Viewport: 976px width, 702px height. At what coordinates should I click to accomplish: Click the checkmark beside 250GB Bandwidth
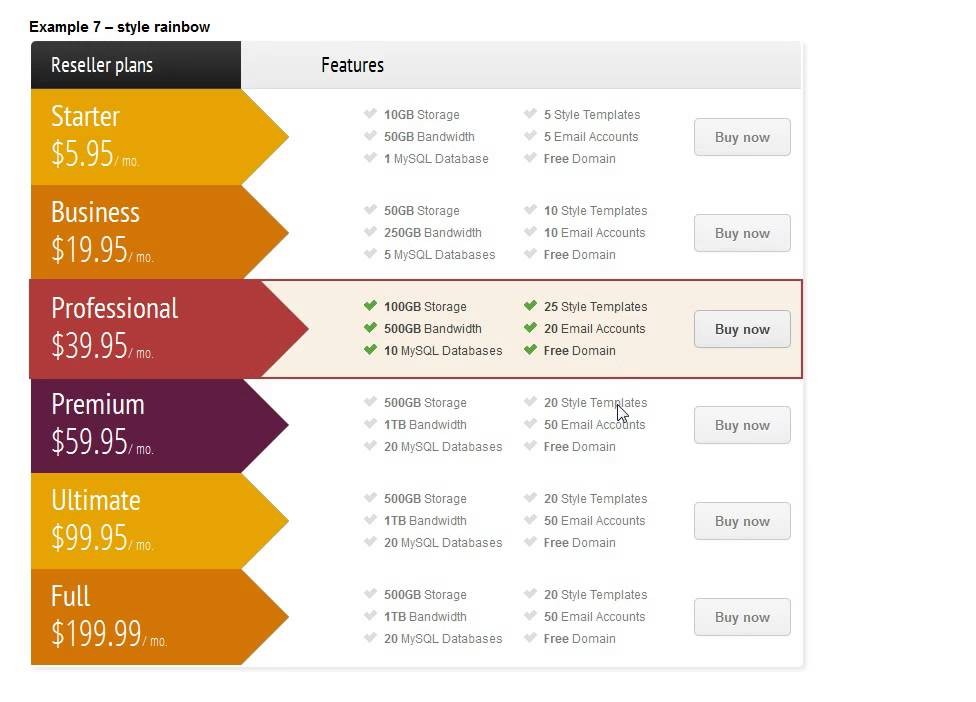[x=370, y=232]
